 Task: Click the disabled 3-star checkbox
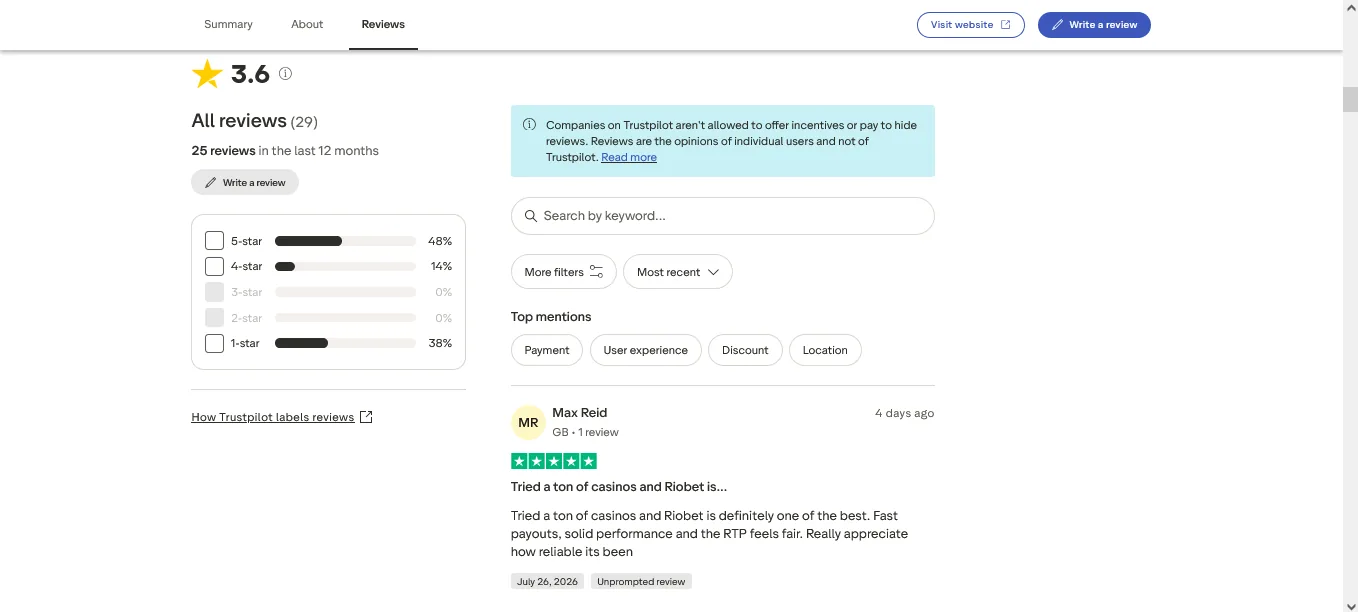[214, 292]
